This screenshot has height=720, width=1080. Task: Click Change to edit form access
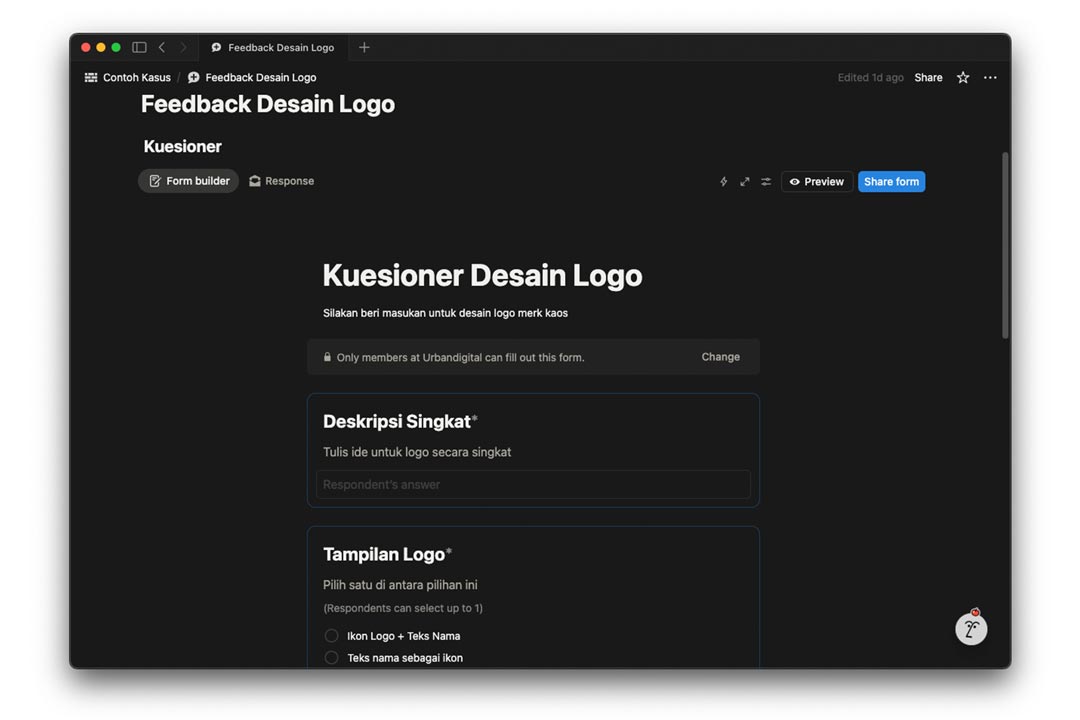point(720,357)
